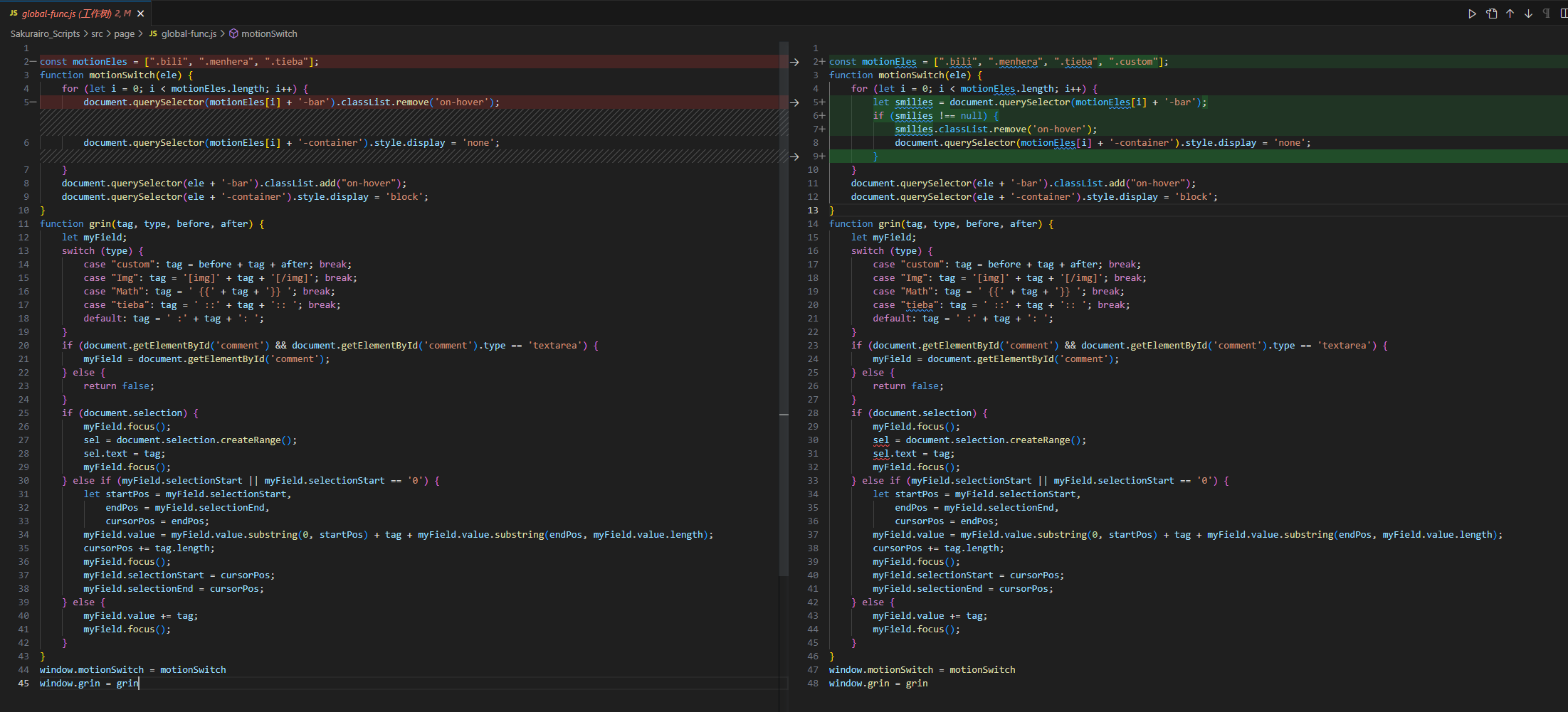Run the file with the play icon
The width and height of the screenshot is (1568, 712).
(1472, 14)
